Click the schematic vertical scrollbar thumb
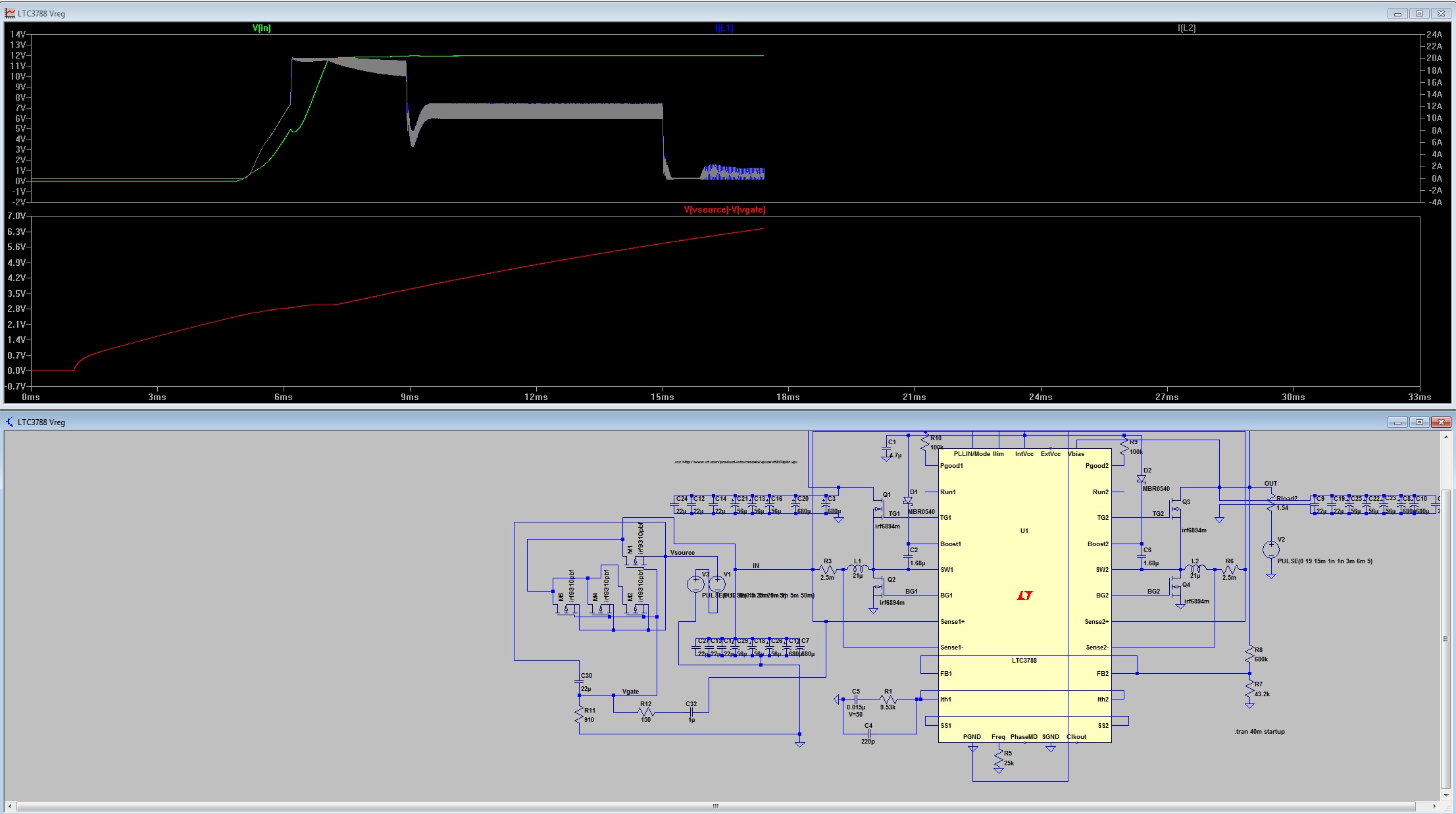The height and width of the screenshot is (814, 1456). (x=1445, y=638)
